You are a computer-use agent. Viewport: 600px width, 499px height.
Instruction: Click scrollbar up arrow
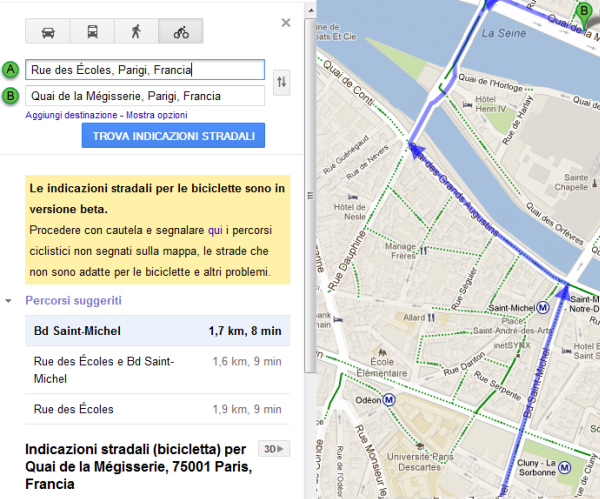click(x=310, y=10)
